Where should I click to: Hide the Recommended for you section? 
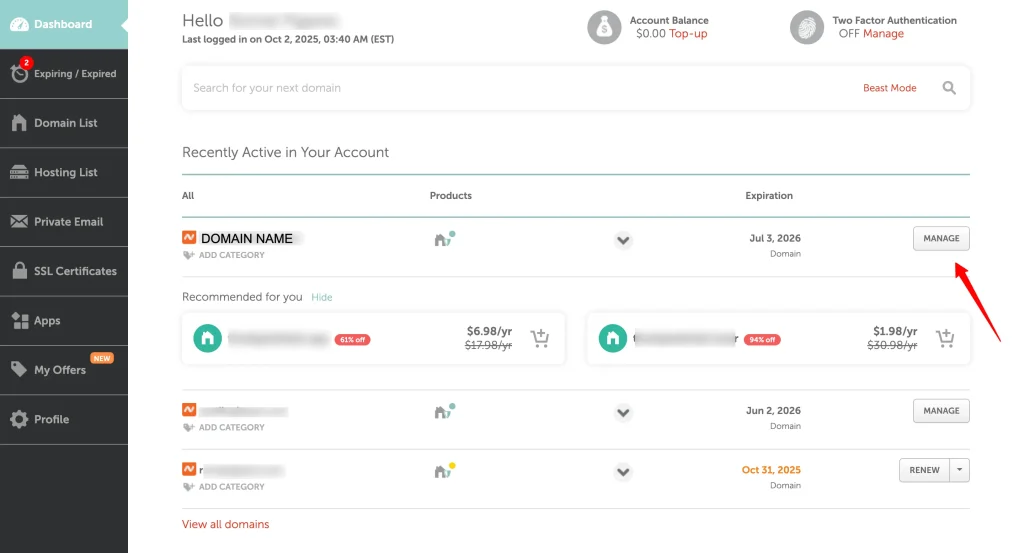tap(321, 297)
